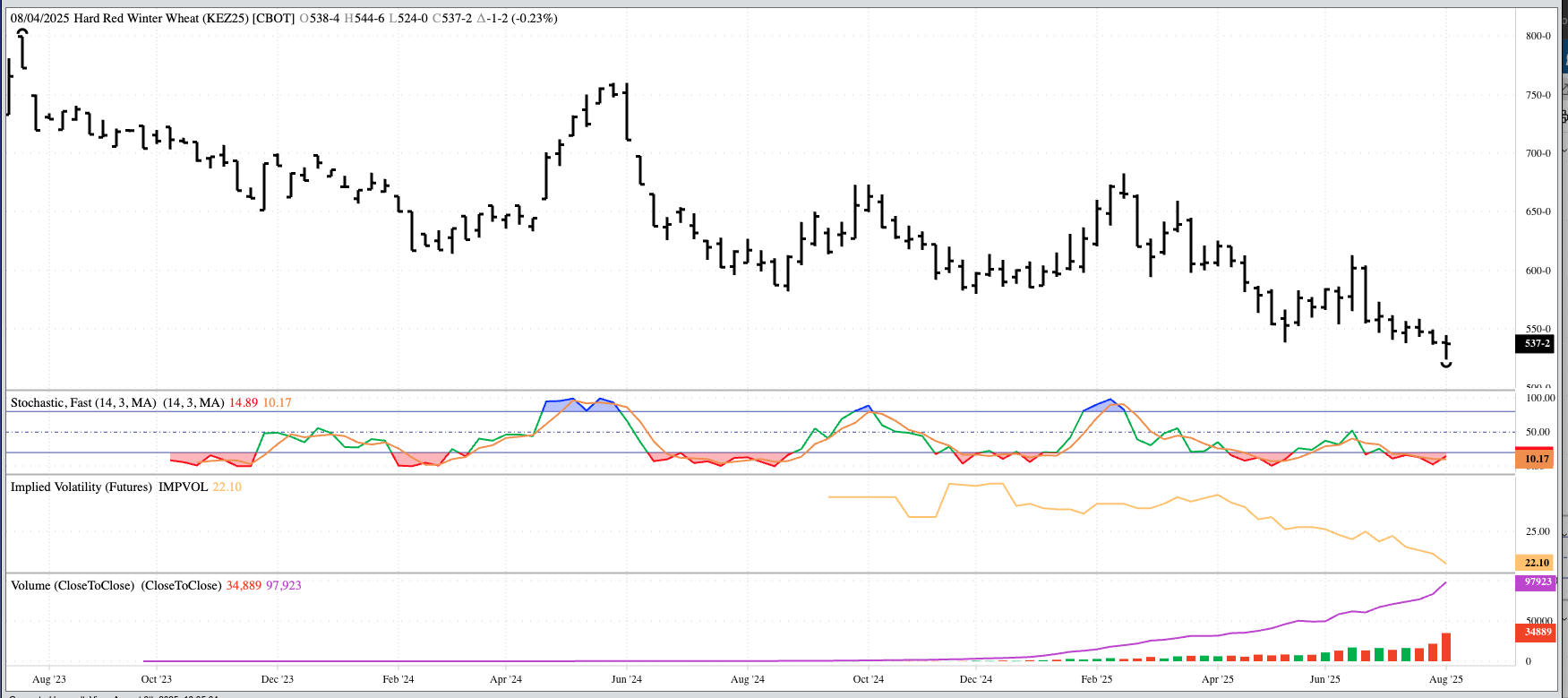1568x698 pixels.
Task: Click the high marker arc above the first bars
Action: (x=23, y=32)
